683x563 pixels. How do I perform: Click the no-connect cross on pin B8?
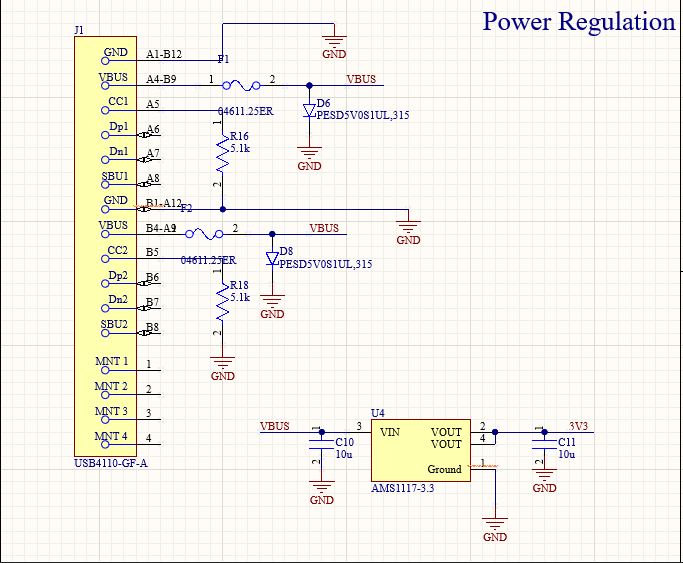144,333
